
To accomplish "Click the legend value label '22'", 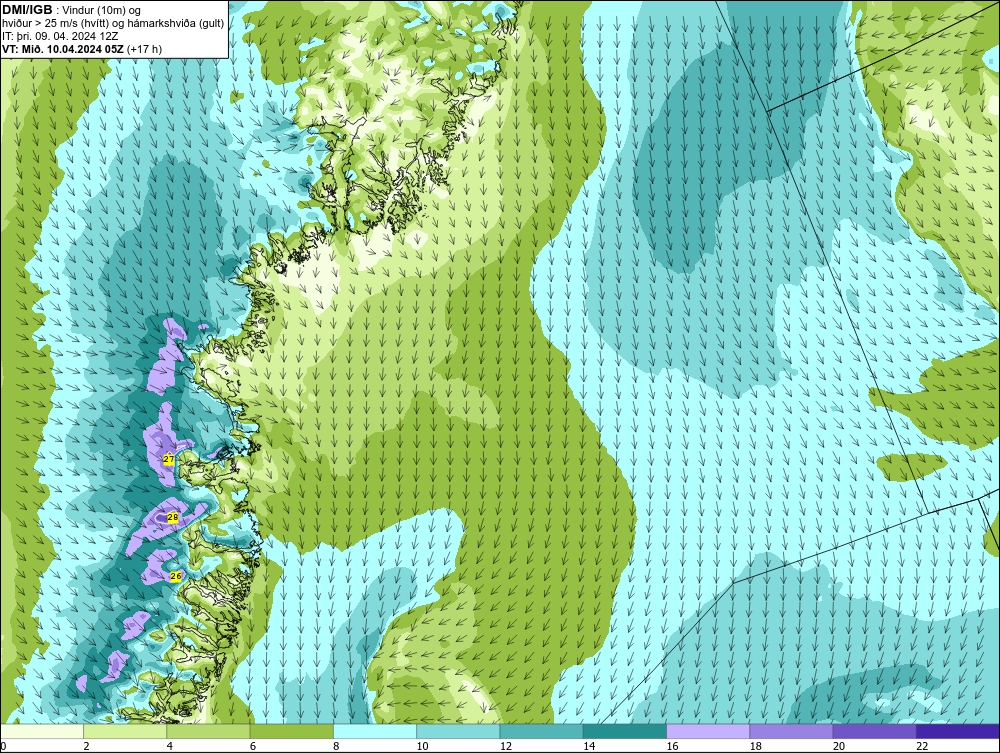I will (922, 747).
